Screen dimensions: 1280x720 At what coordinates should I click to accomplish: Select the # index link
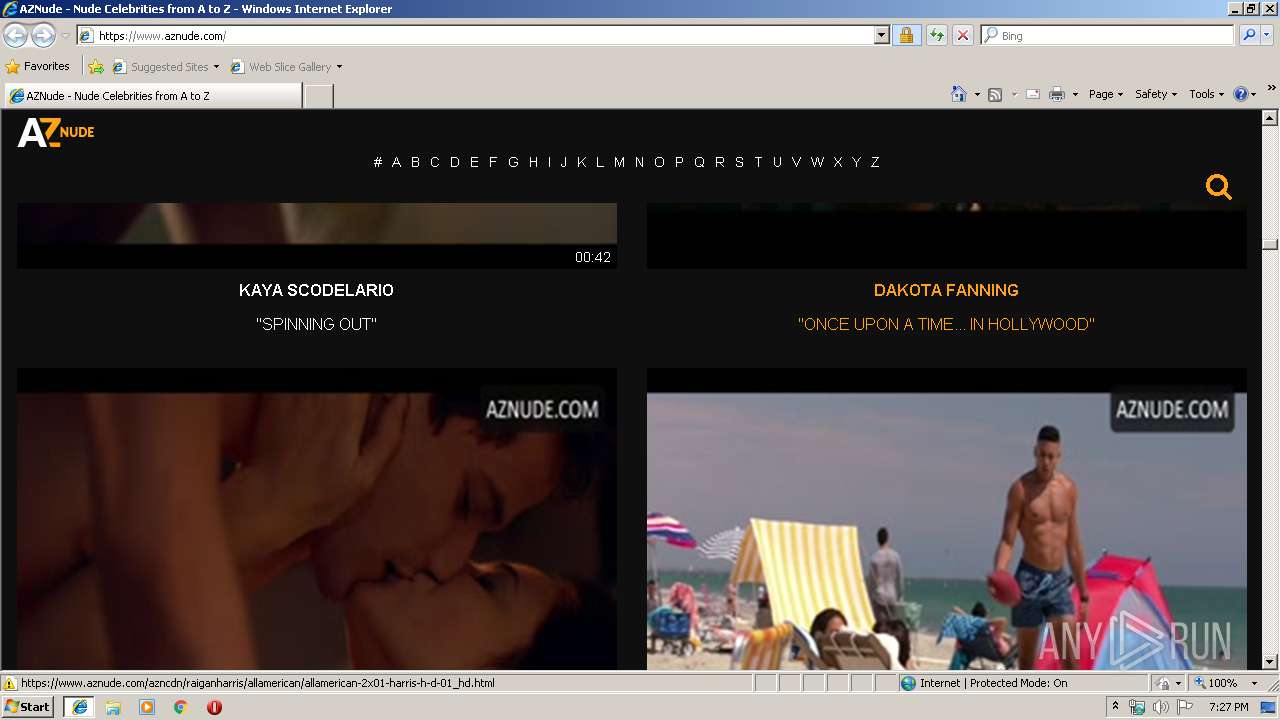(x=378, y=162)
